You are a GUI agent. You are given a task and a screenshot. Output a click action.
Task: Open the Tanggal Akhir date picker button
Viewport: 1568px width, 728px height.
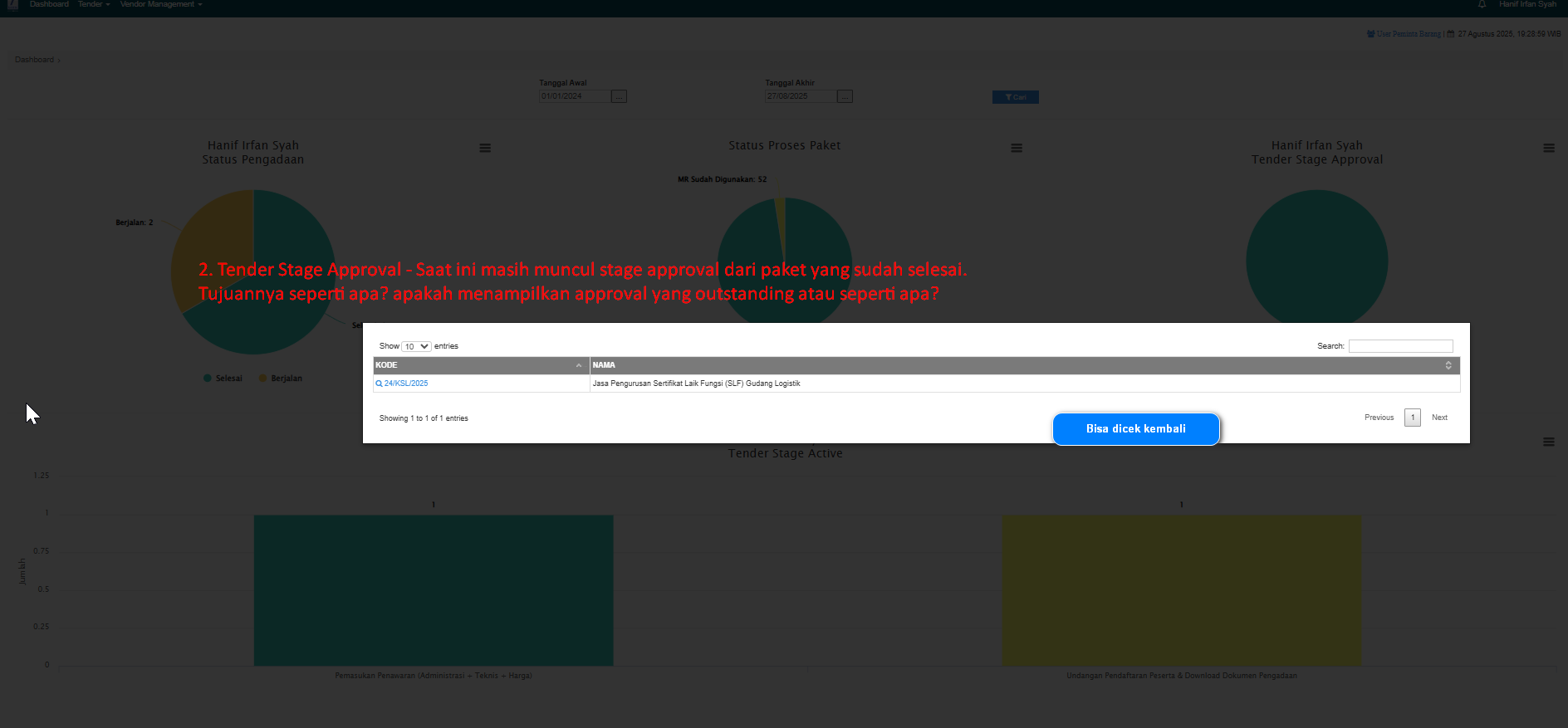pyautogui.click(x=845, y=96)
